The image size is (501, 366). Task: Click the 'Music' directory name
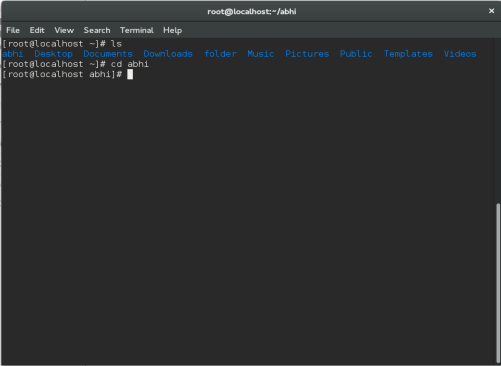pyautogui.click(x=261, y=54)
